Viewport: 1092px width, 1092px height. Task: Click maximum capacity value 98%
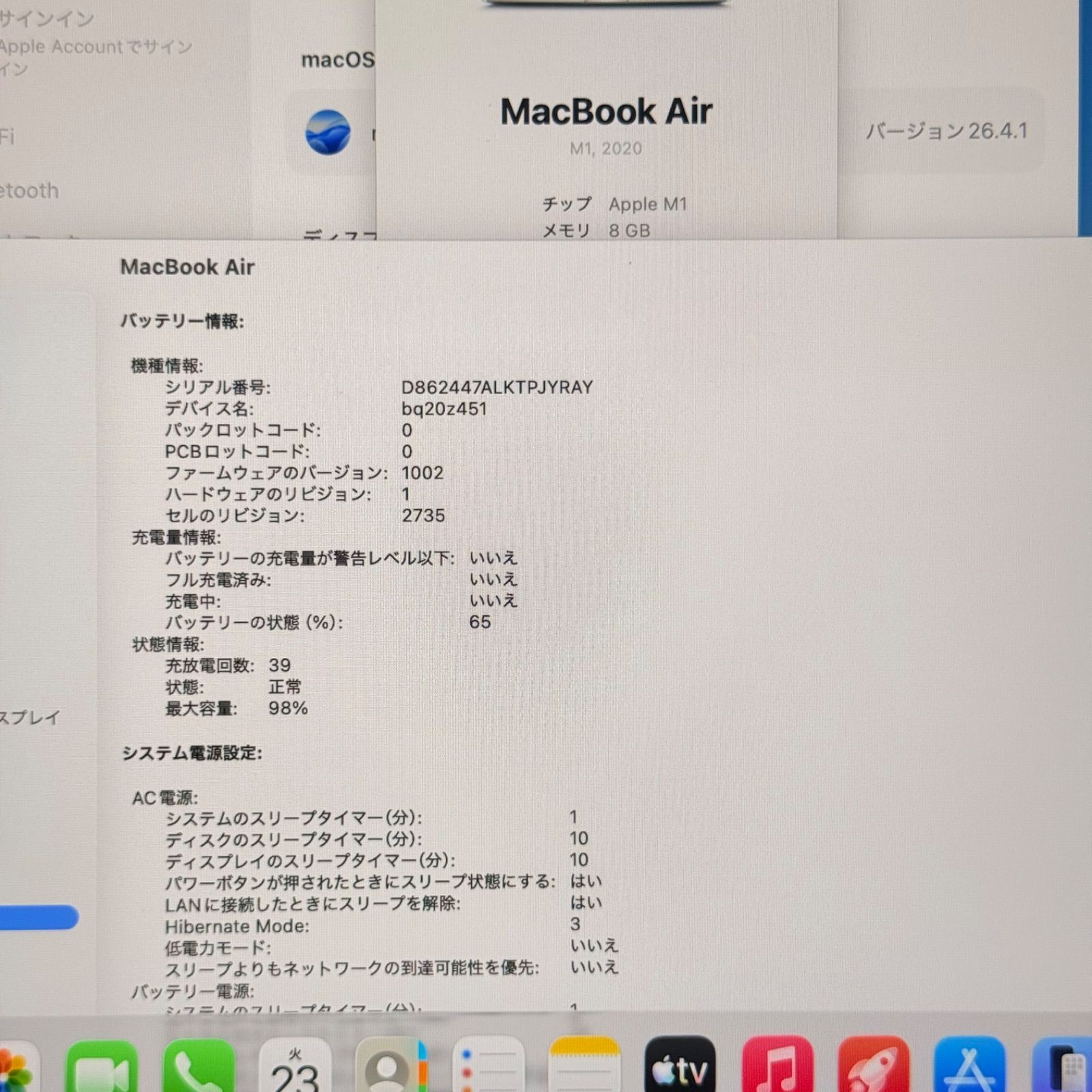[x=288, y=708]
